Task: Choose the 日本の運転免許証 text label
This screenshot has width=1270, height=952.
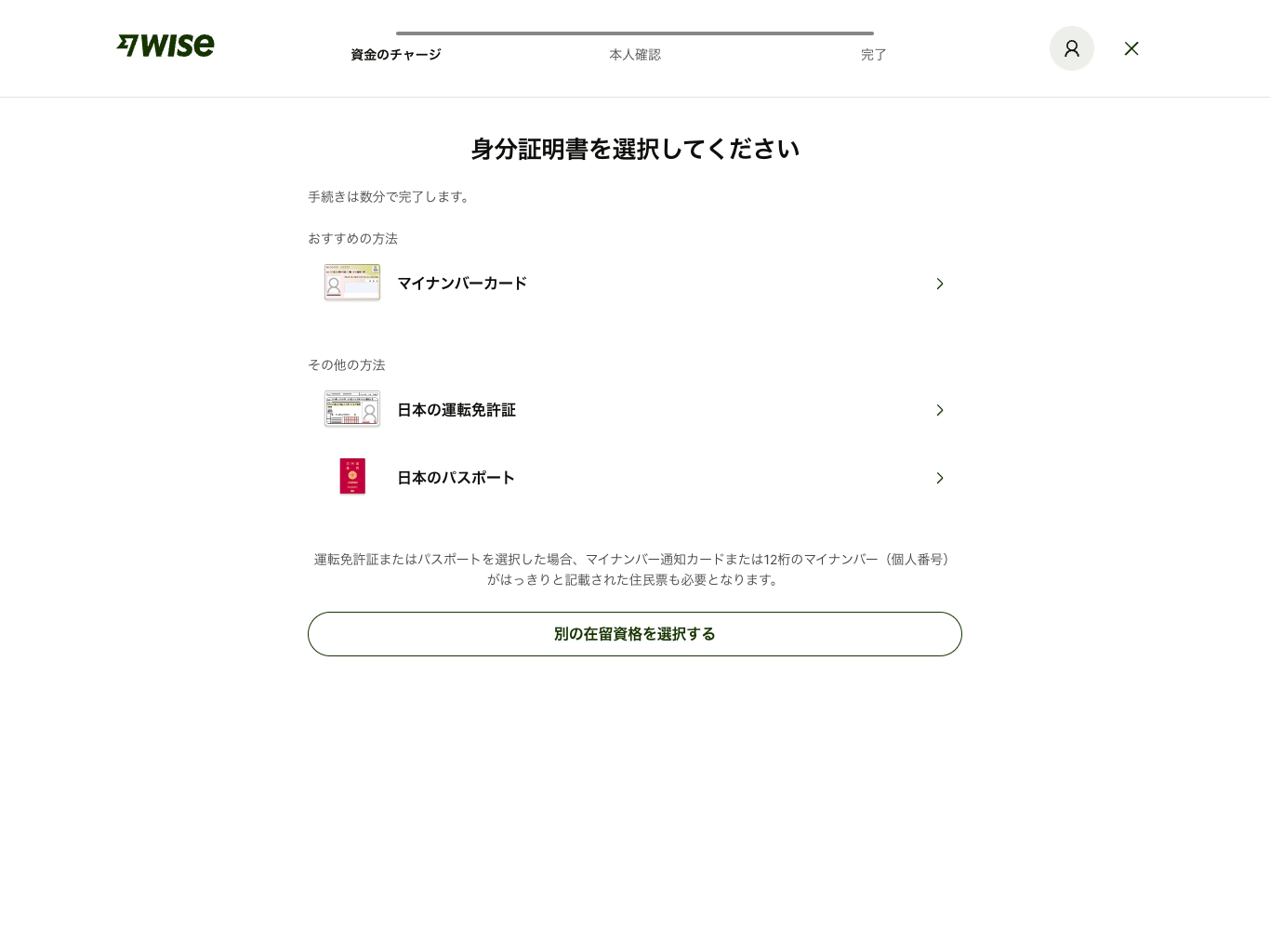Action: tap(456, 410)
